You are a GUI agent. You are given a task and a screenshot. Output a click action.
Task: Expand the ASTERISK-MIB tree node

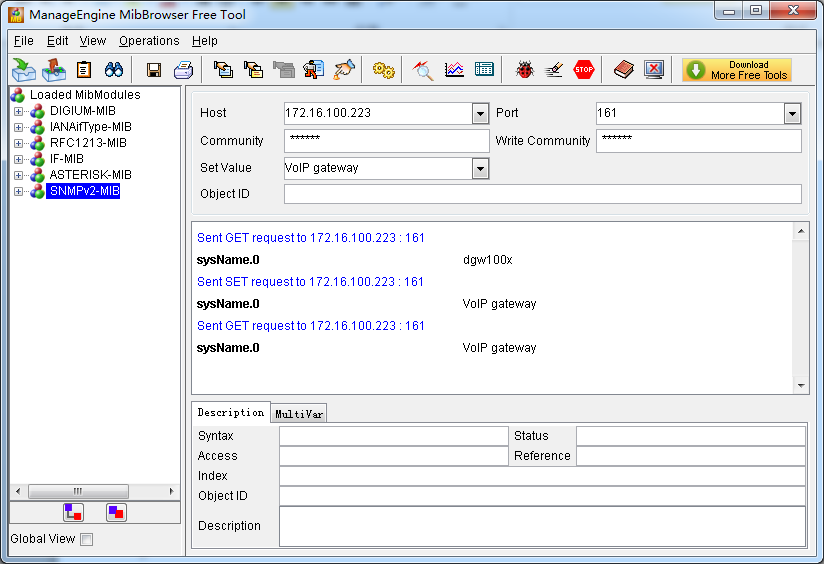[x=18, y=175]
